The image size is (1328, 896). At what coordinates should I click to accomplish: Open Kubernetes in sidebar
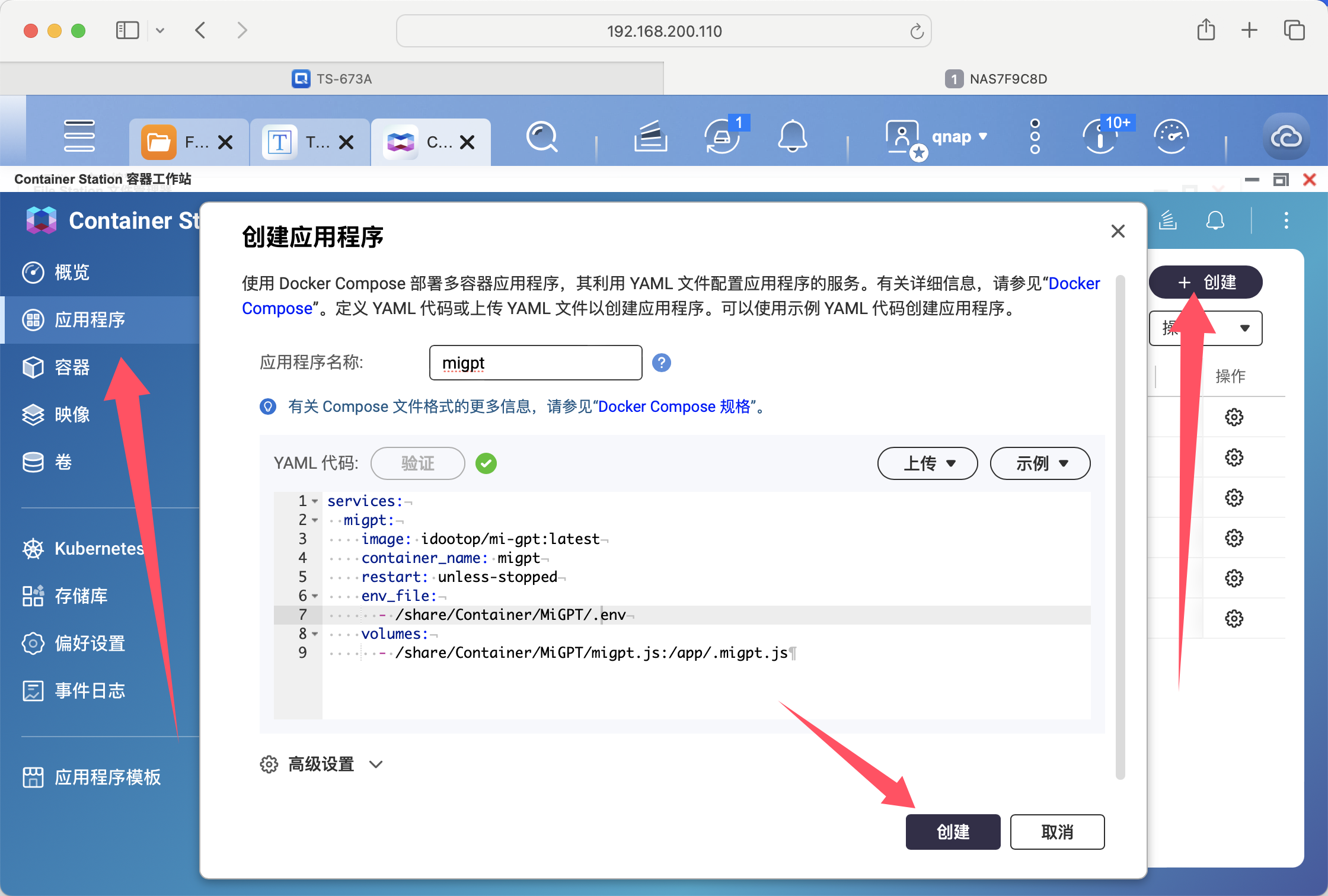[100, 549]
